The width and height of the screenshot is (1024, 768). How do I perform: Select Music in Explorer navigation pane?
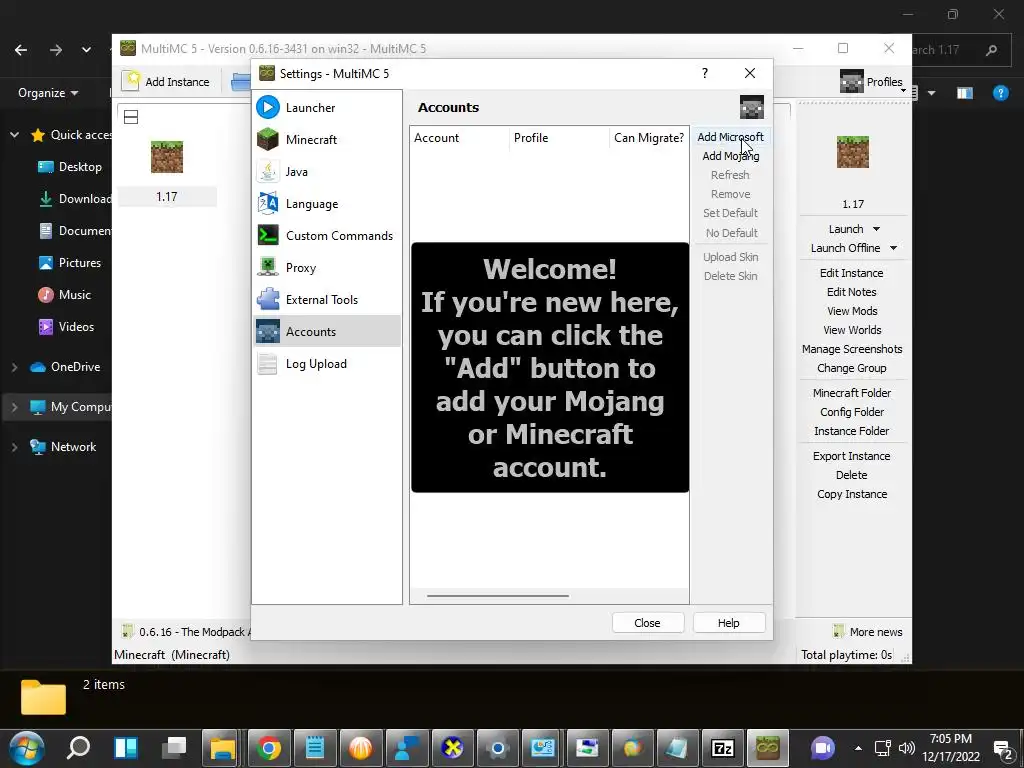coord(65,295)
